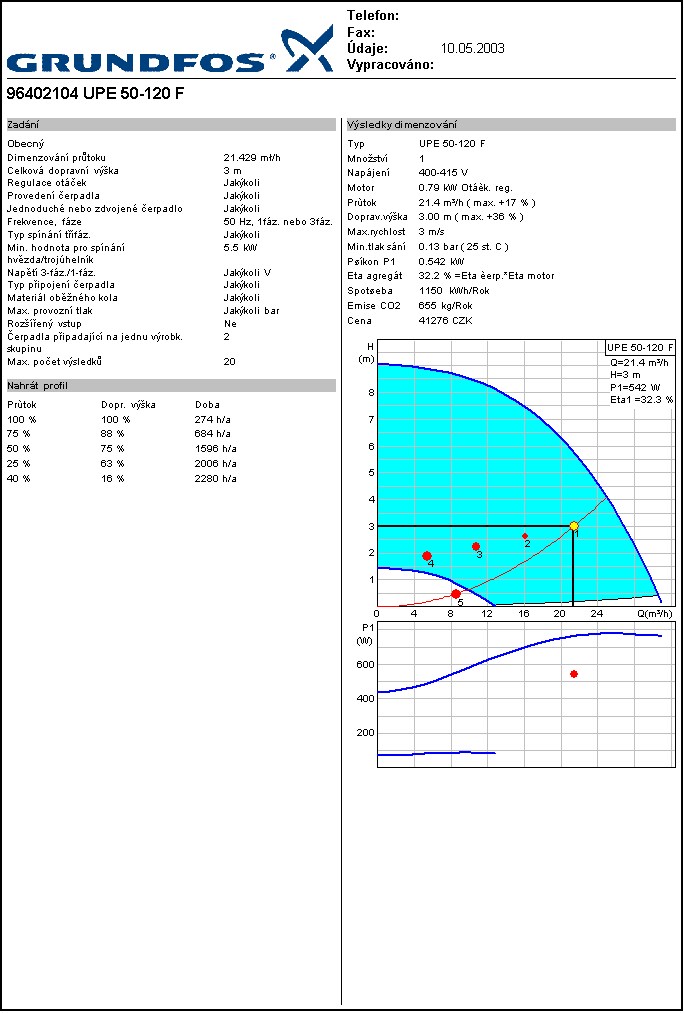684x1013 pixels.
Task: Click red load point 3 on the chart
Action: tap(476, 546)
